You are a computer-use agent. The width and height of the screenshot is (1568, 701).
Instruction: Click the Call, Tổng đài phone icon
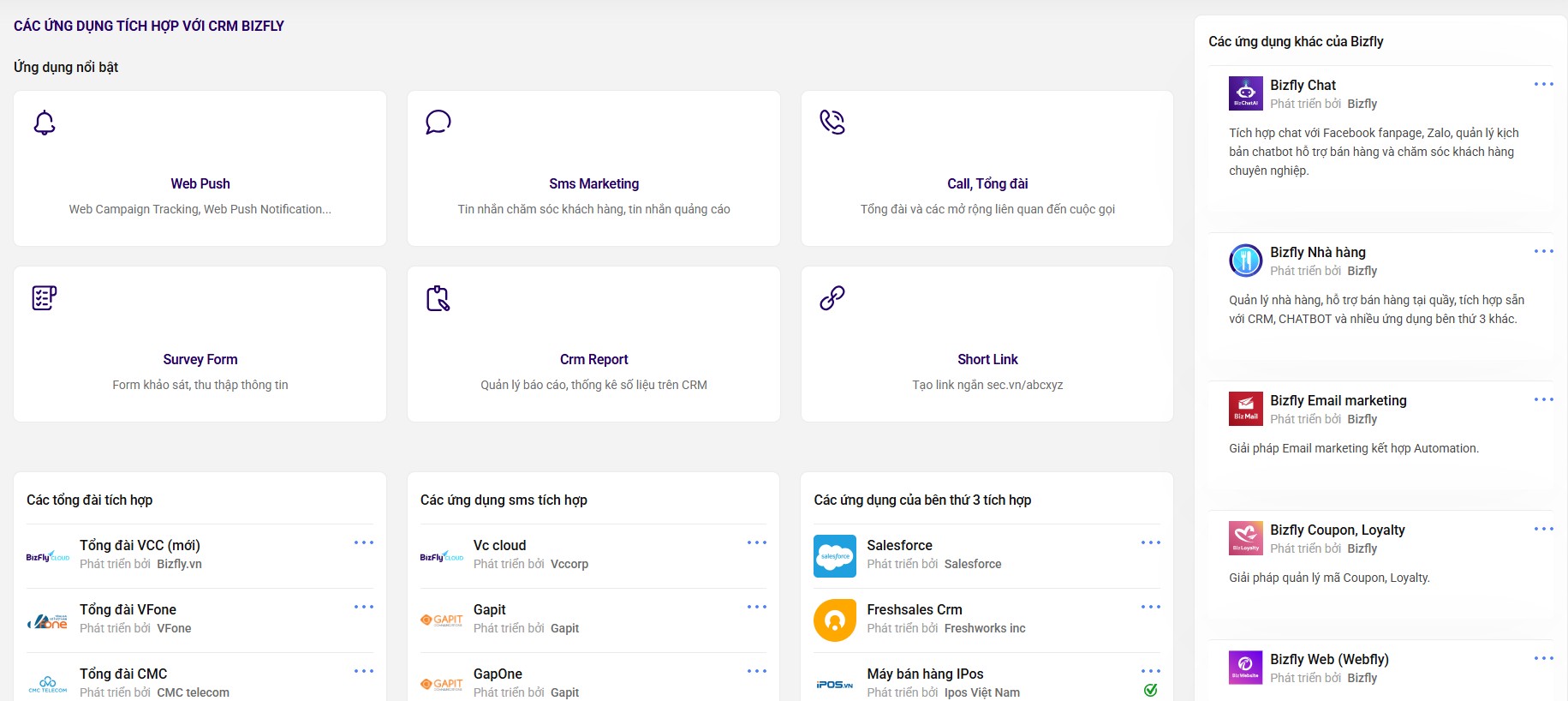coord(832,123)
